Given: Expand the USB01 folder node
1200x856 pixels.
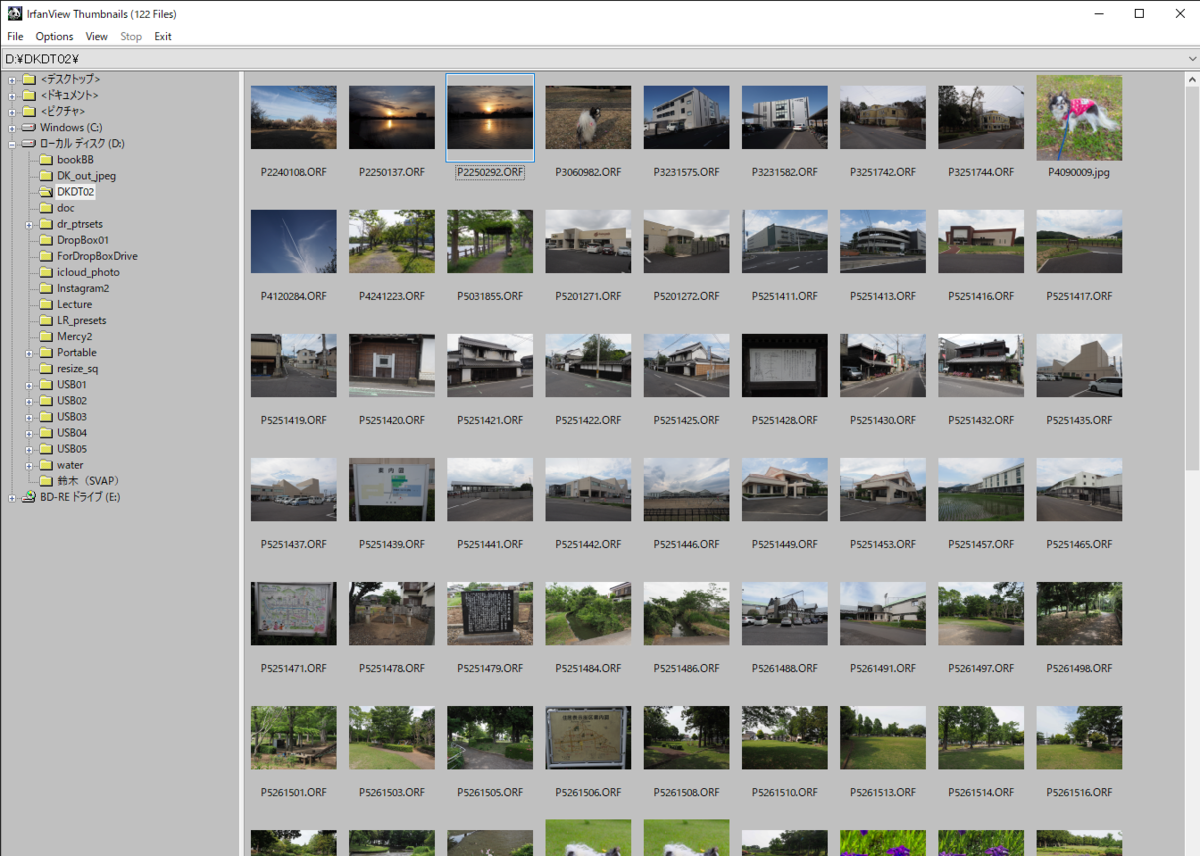Looking at the screenshot, I should coord(29,384).
